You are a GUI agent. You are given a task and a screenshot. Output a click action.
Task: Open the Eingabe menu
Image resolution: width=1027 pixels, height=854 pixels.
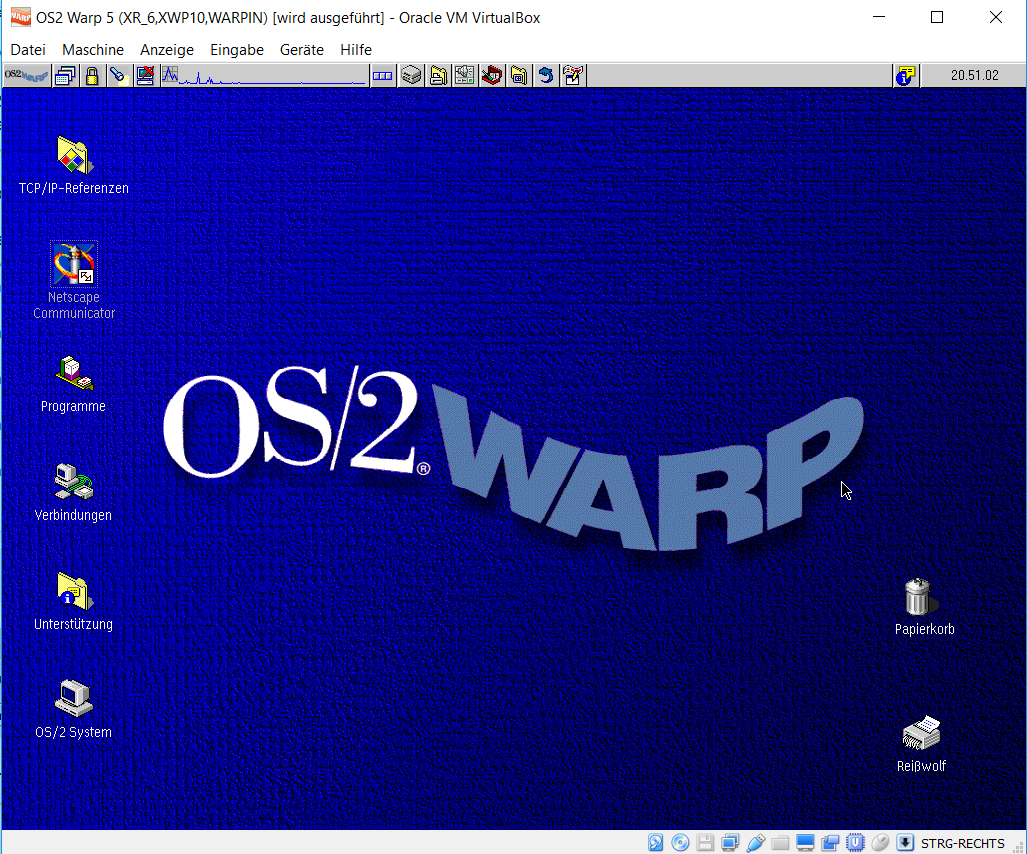point(237,50)
